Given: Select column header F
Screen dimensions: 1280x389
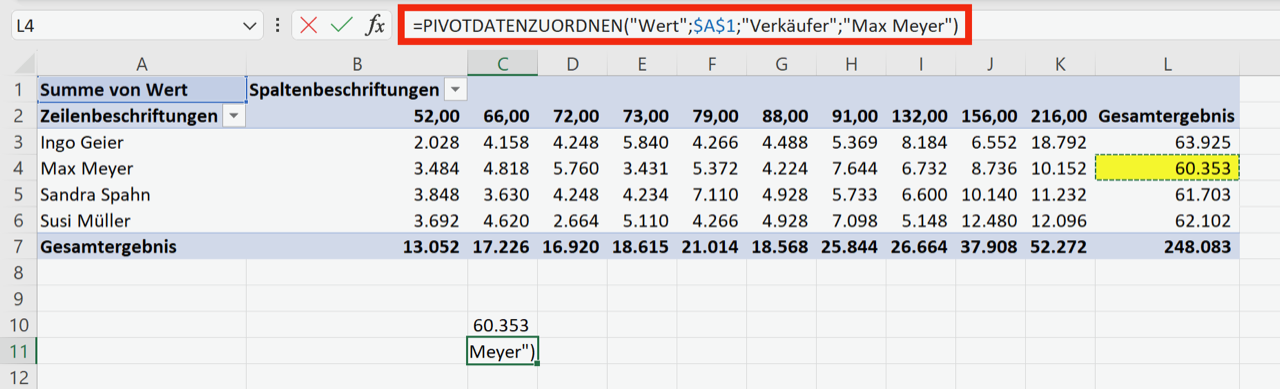Looking at the screenshot, I should click(x=711, y=65).
